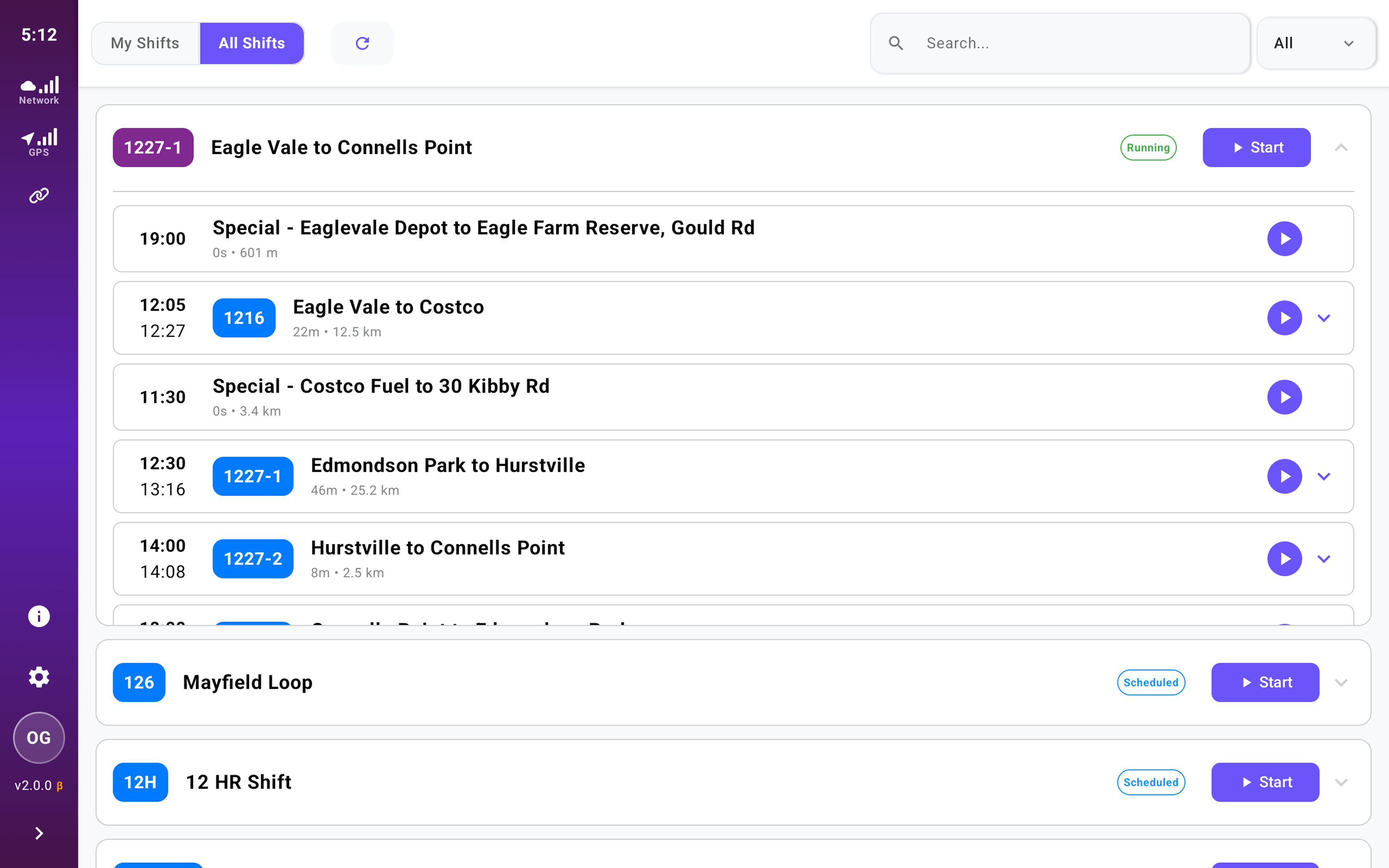The height and width of the screenshot is (868, 1389).
Task: Click the 1216 route badge
Action: point(244,318)
